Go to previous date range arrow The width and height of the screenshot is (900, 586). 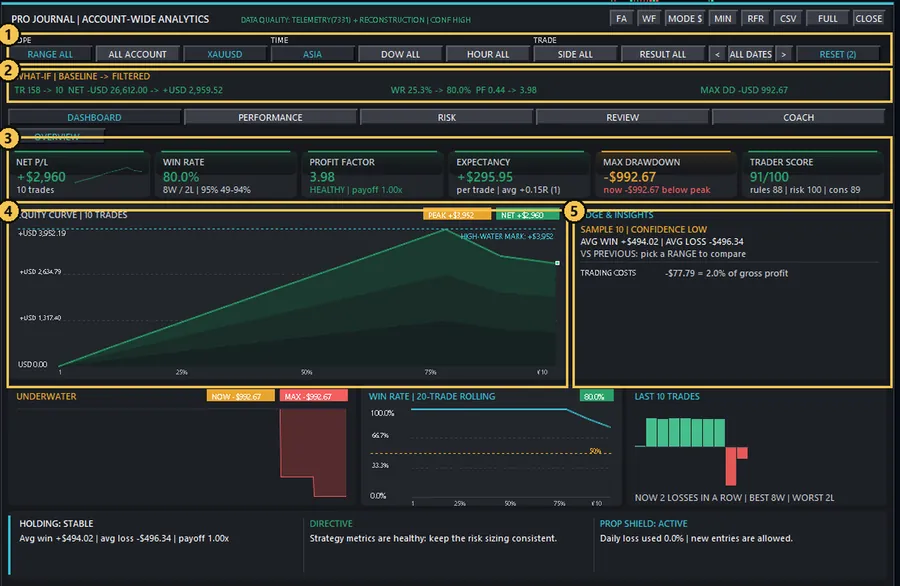(717, 54)
